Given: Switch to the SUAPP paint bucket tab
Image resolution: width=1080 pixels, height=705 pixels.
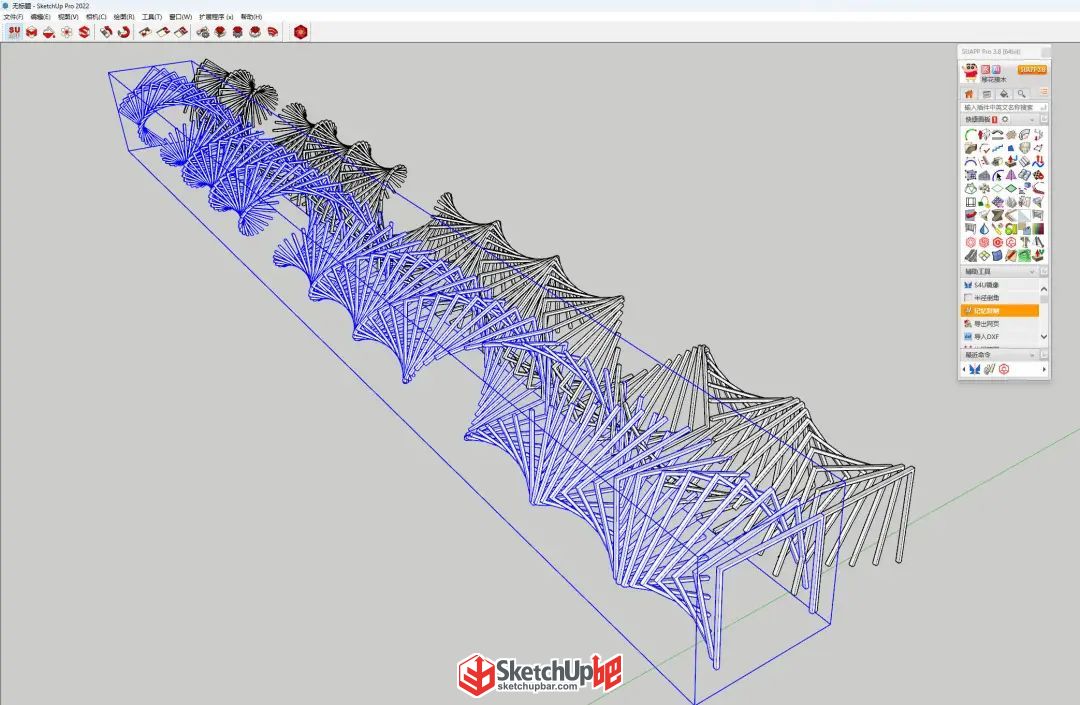Looking at the screenshot, I should (x=1004, y=94).
